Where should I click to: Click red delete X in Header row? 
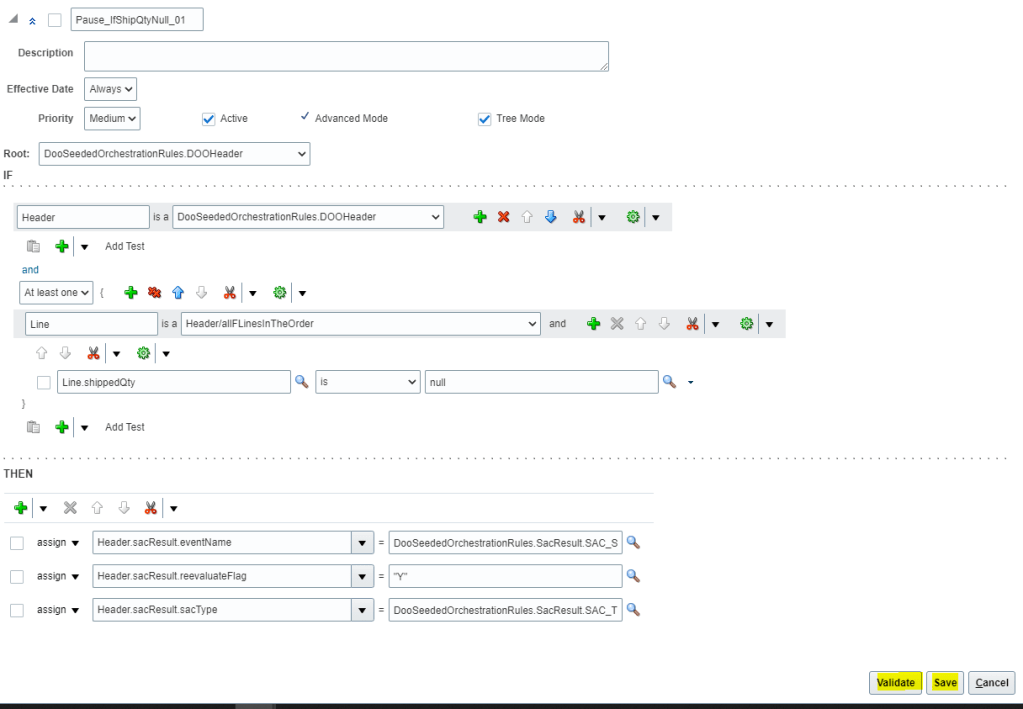[x=504, y=216]
